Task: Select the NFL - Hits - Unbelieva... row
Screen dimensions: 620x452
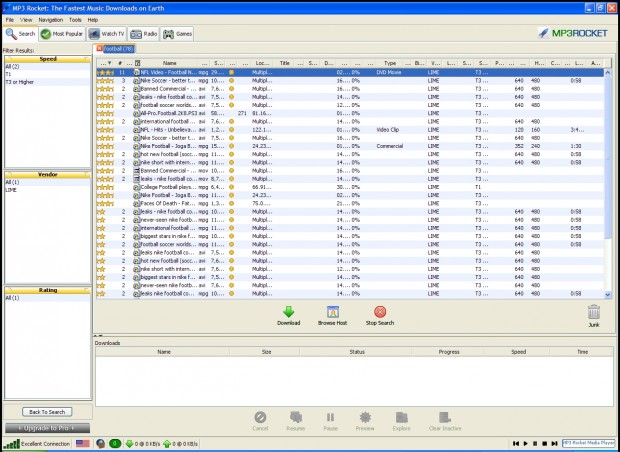Action: (350, 130)
